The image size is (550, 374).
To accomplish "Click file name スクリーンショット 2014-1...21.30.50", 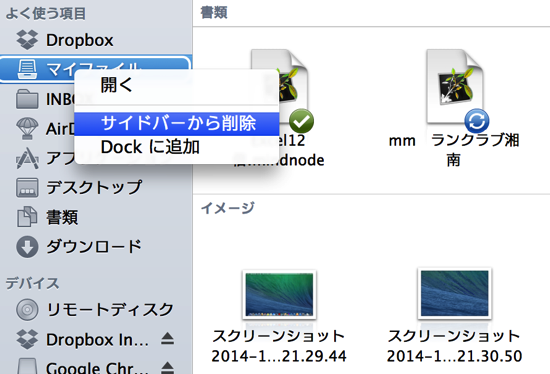I will pyautogui.click(x=454, y=346).
